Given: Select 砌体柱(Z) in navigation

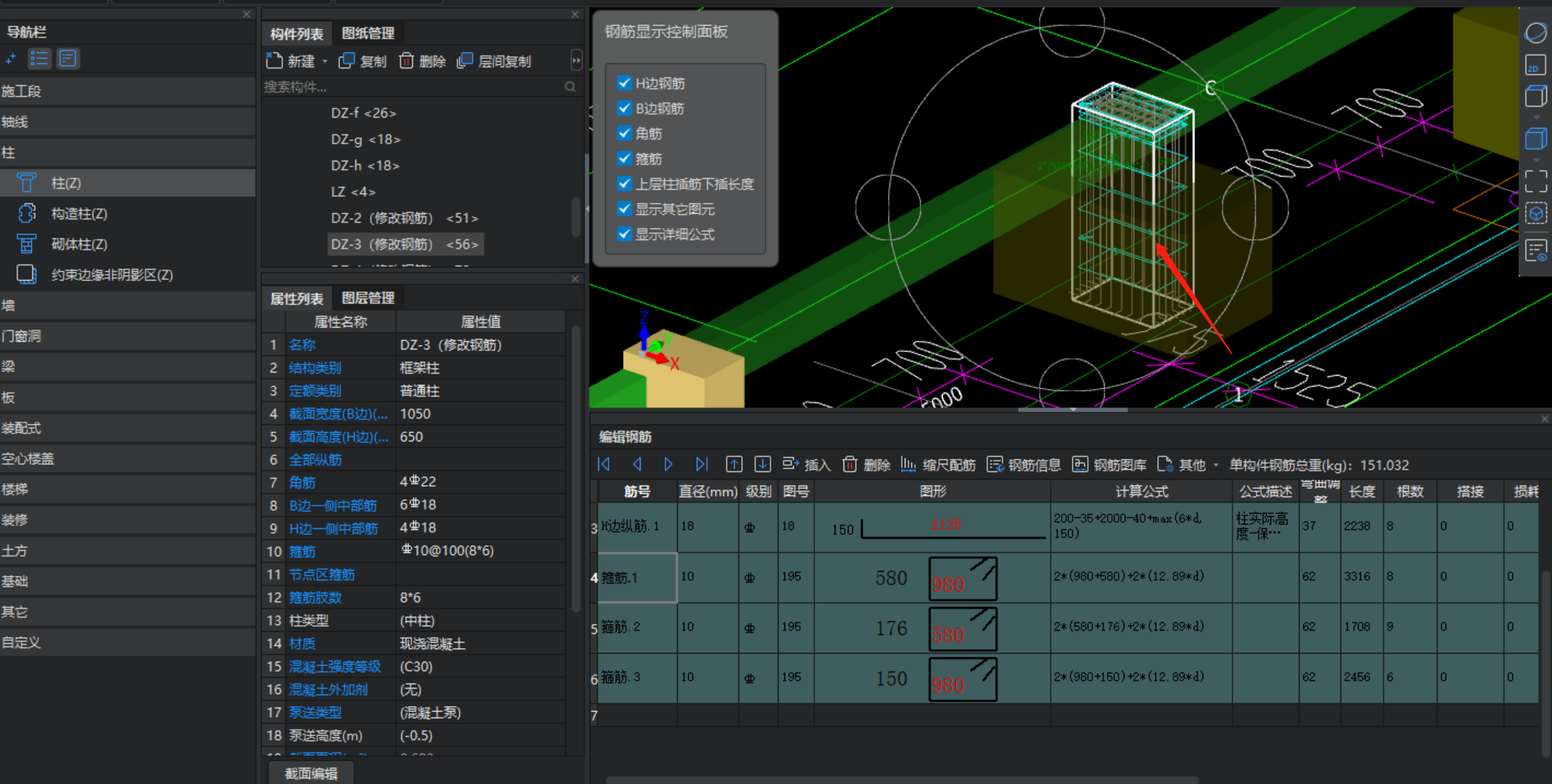Looking at the screenshot, I should [x=128, y=244].
